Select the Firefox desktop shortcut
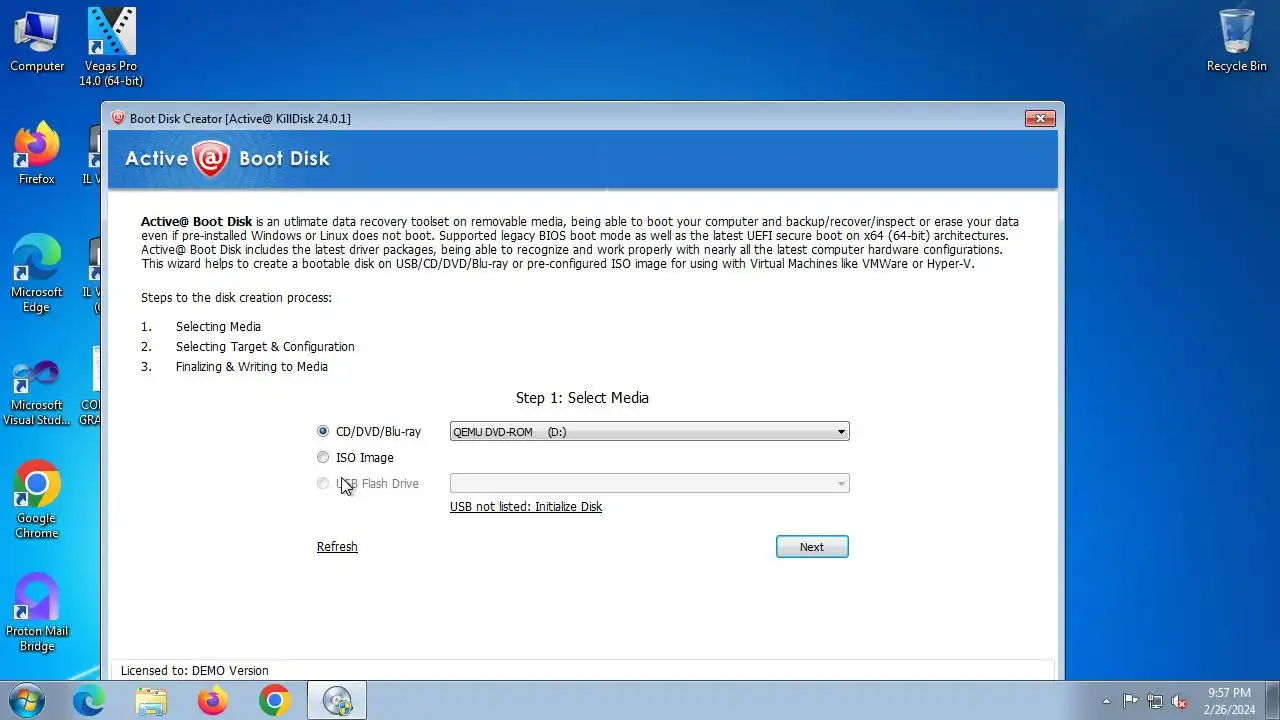Viewport: 1280px width, 720px height. click(x=37, y=154)
